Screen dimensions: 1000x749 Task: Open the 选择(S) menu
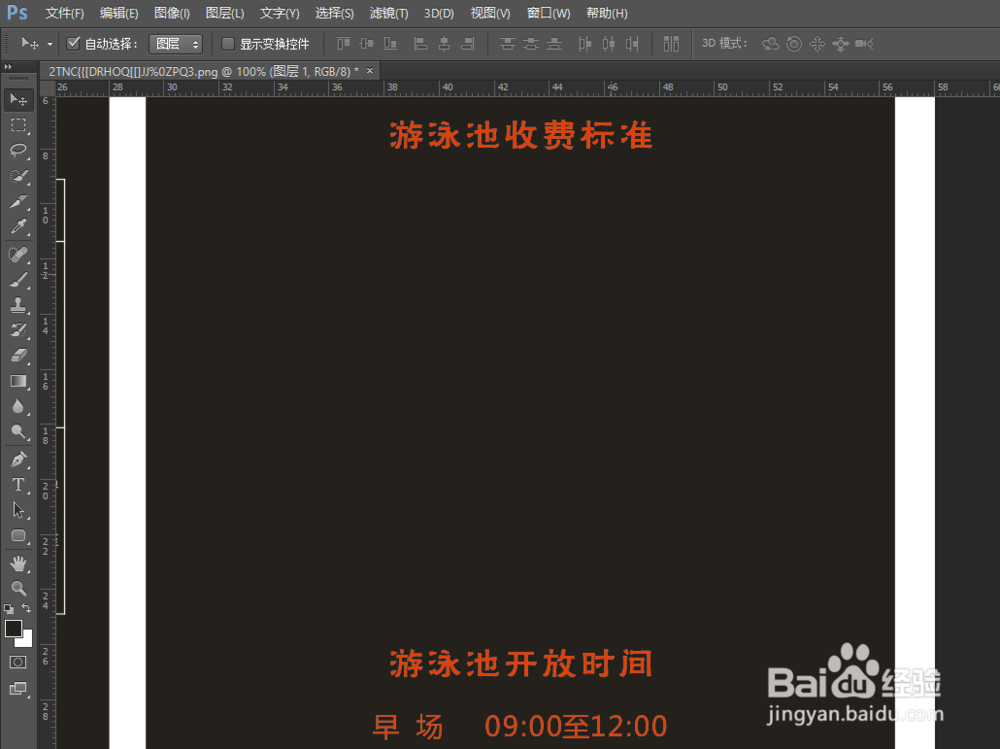334,13
